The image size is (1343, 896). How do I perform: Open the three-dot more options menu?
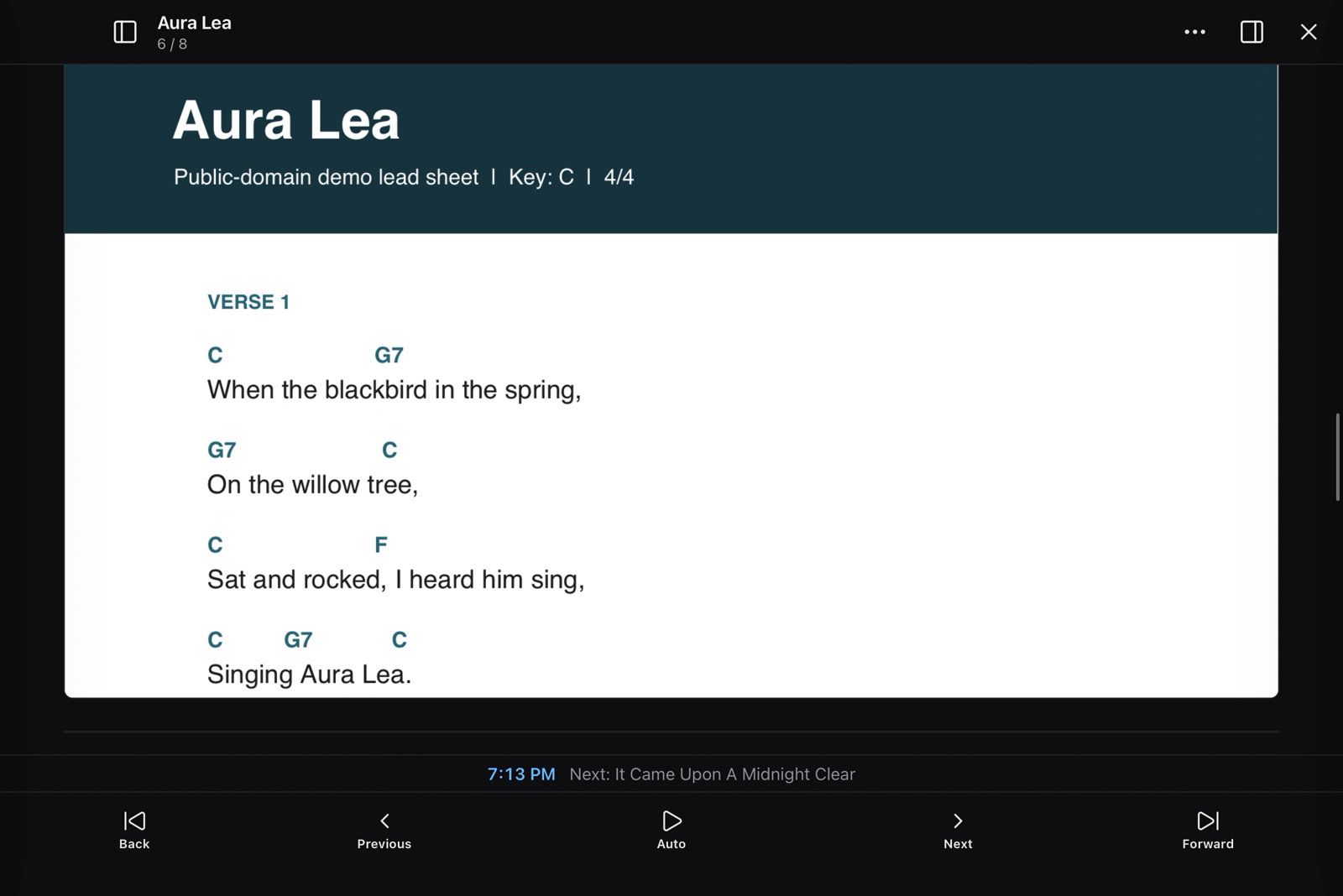click(x=1194, y=32)
